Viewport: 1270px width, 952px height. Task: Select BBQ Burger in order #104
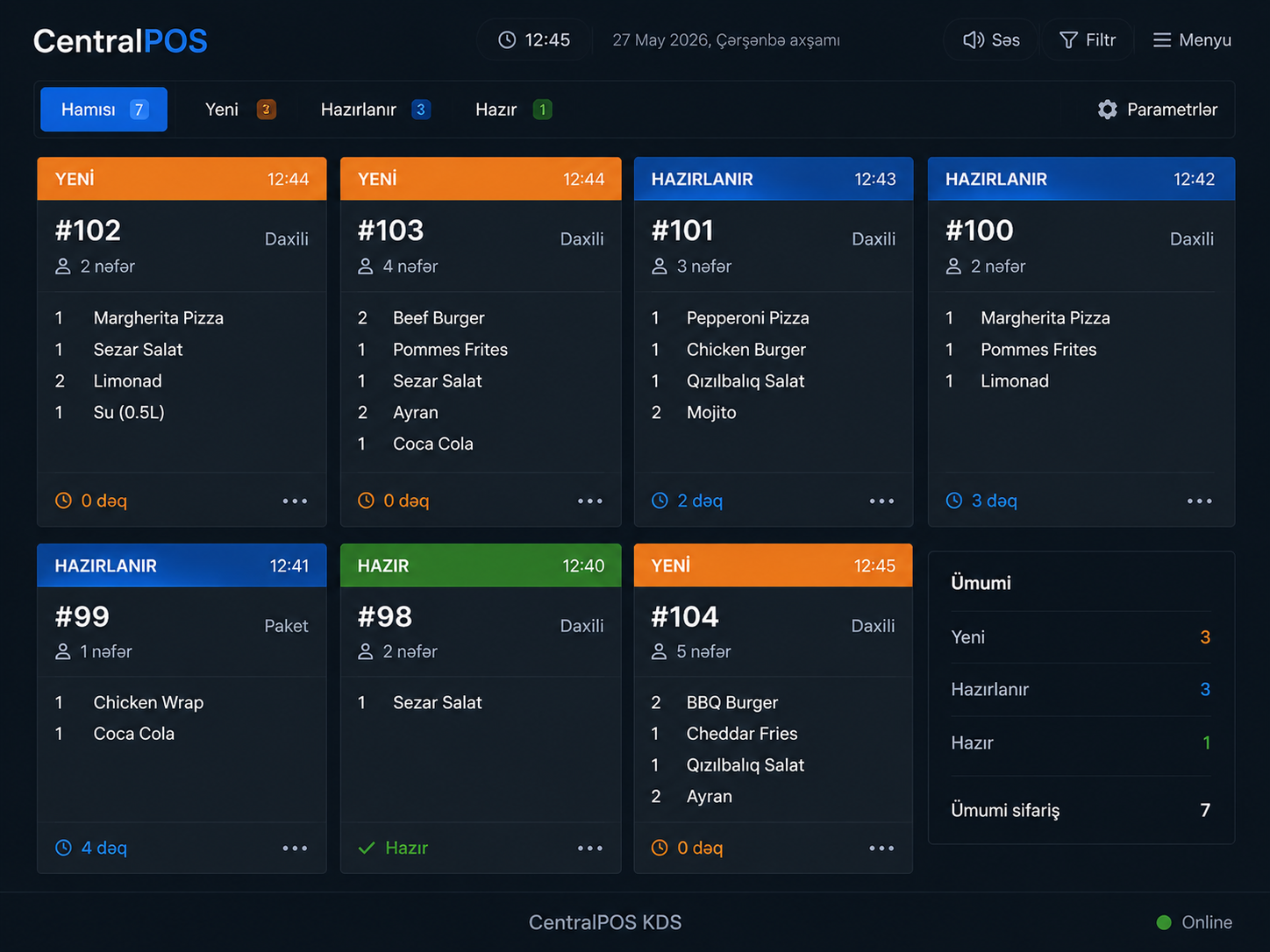click(x=732, y=703)
